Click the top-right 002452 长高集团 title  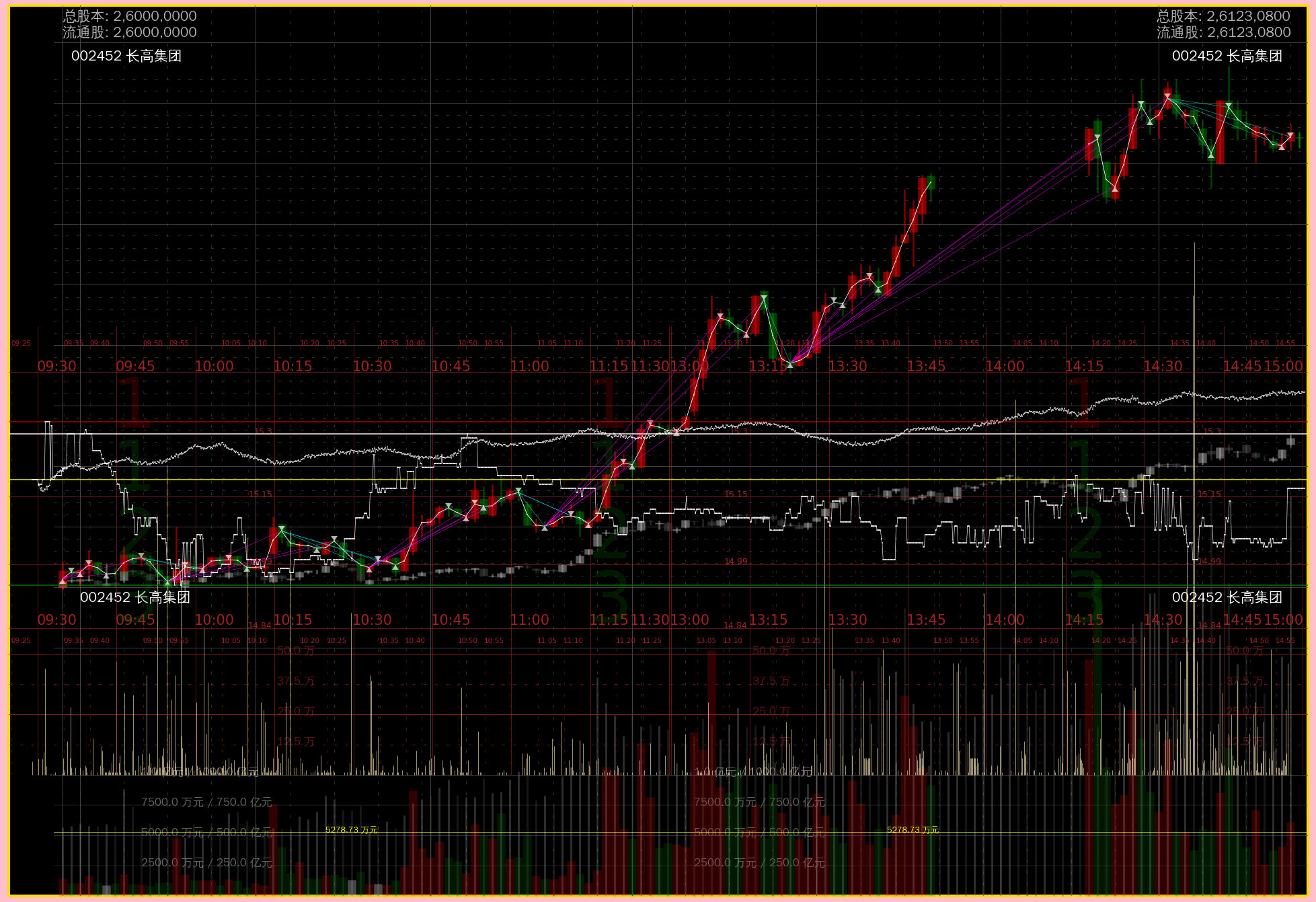pos(1227,56)
